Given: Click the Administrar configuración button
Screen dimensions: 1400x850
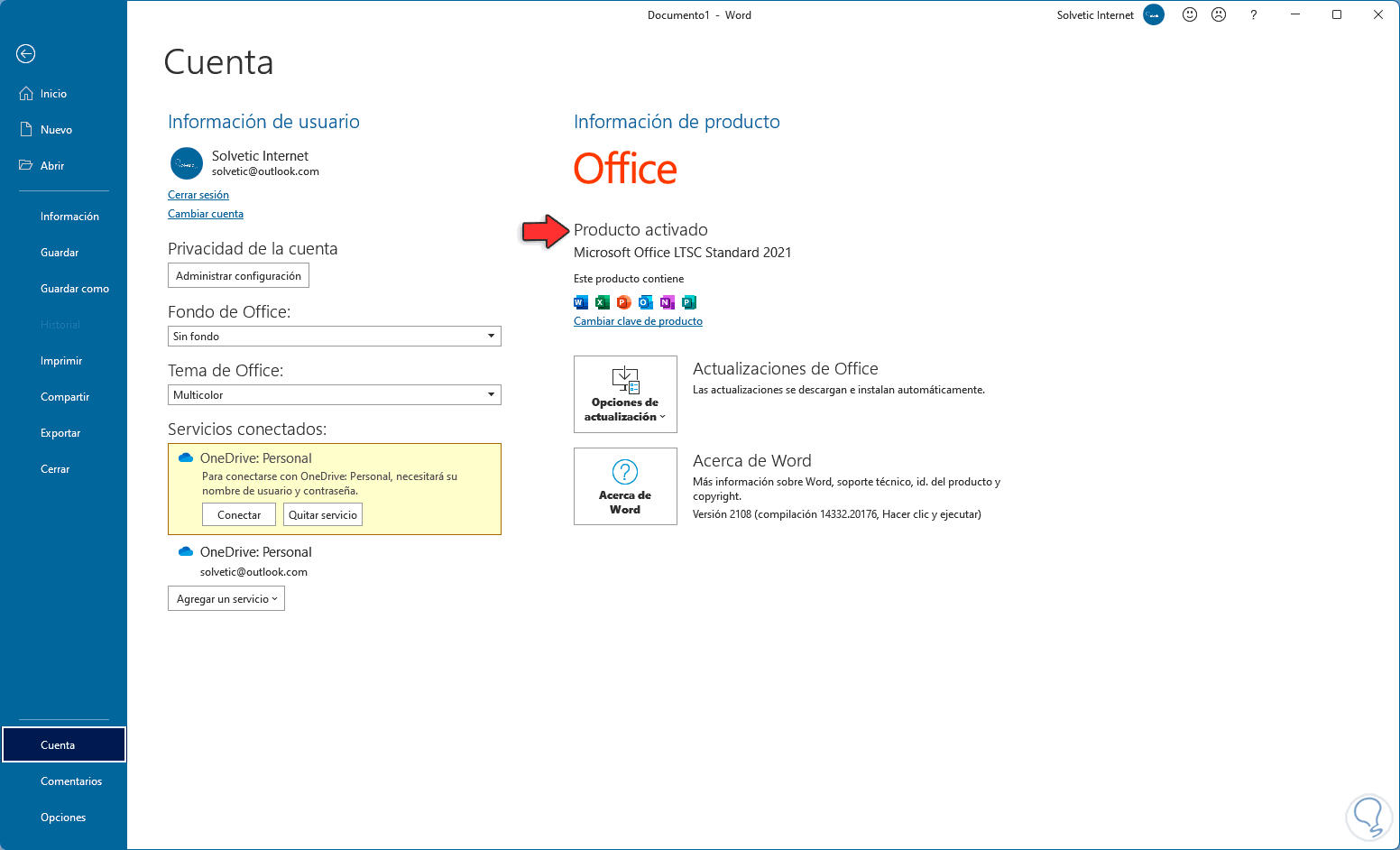Looking at the screenshot, I should click(x=238, y=276).
